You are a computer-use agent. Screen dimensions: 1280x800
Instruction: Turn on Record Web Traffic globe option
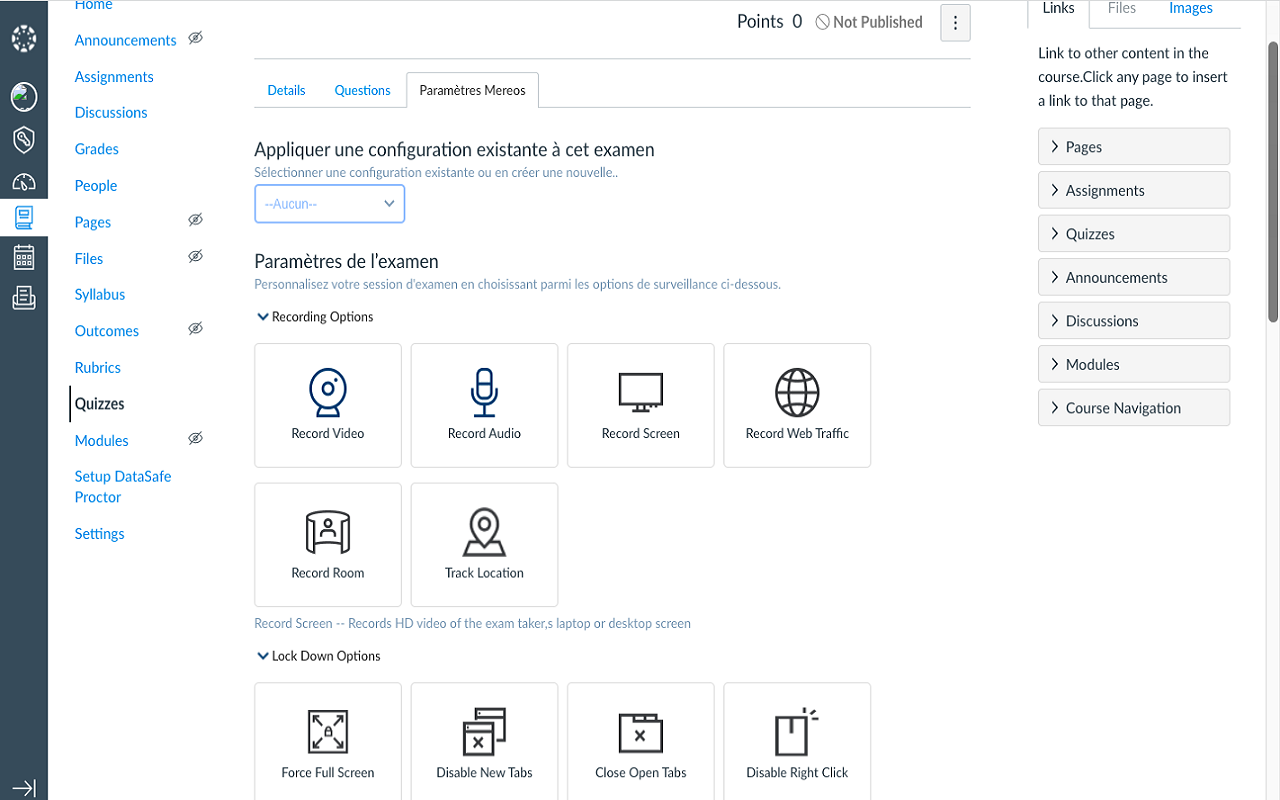(x=797, y=405)
